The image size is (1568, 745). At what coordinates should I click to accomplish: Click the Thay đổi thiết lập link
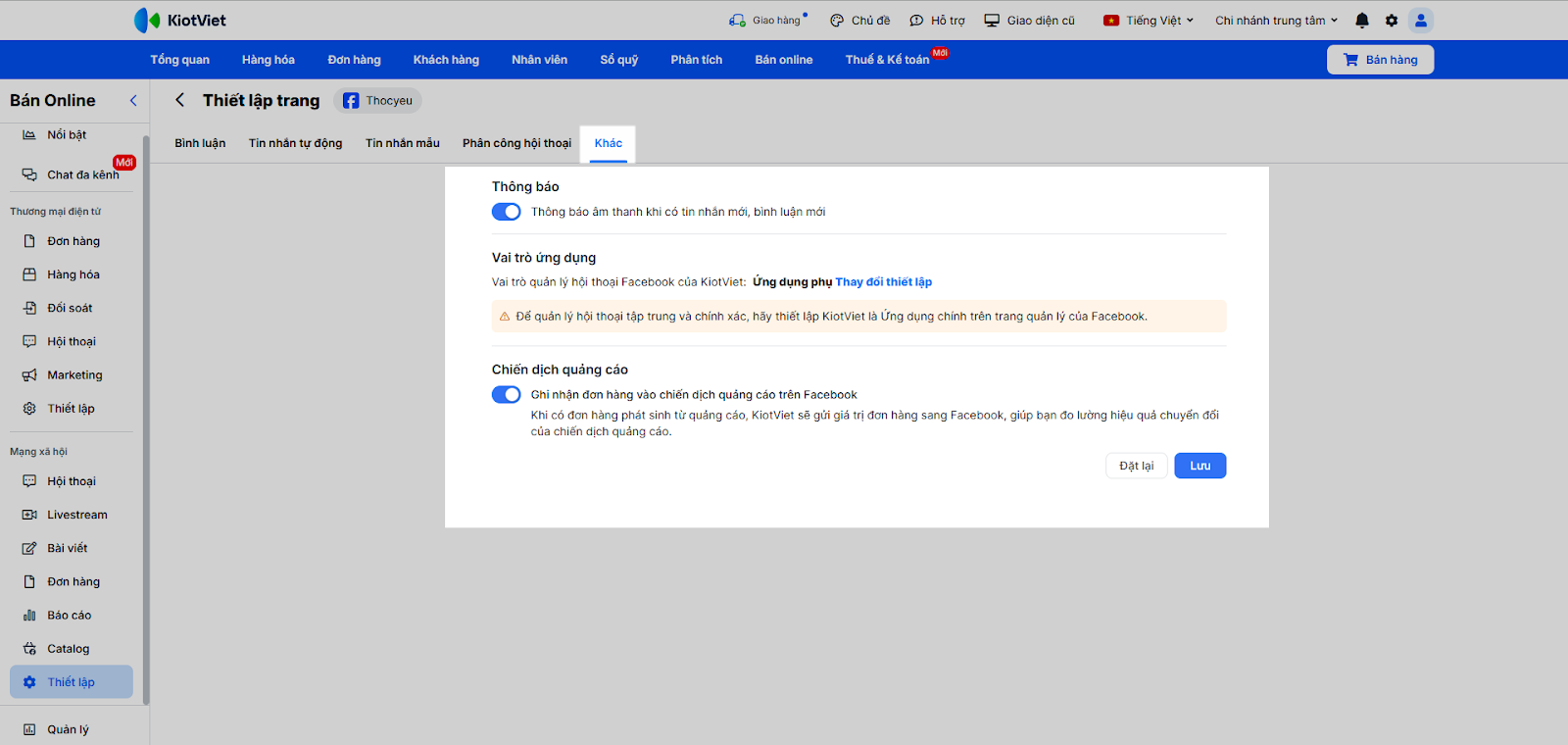[x=883, y=282]
